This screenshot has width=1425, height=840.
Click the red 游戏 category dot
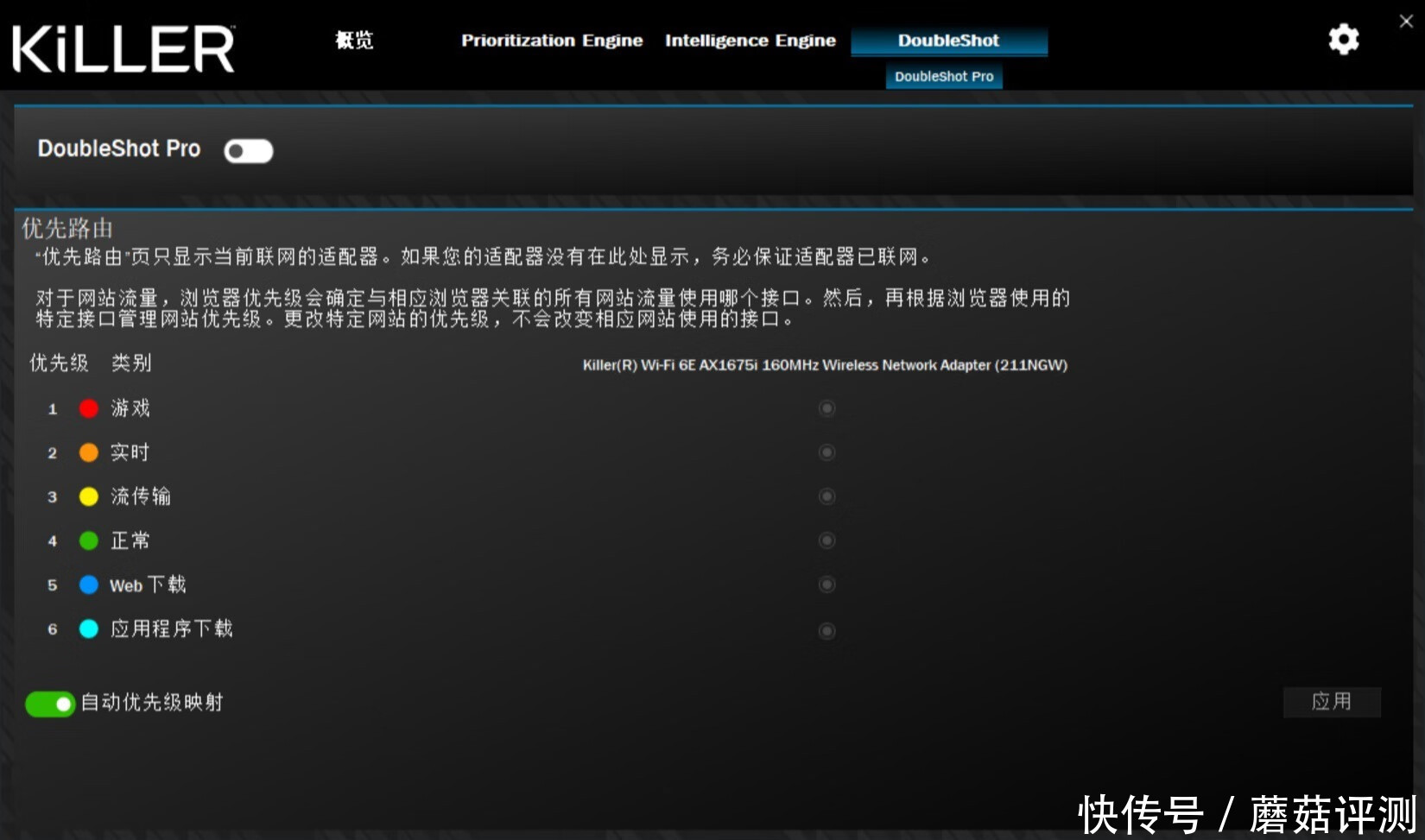pos(89,408)
